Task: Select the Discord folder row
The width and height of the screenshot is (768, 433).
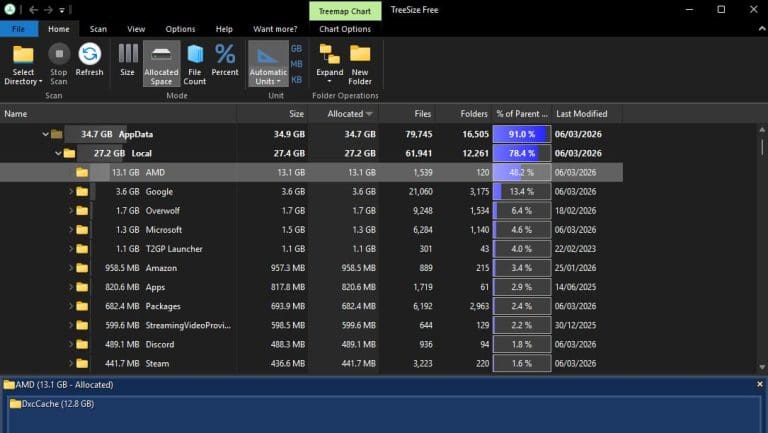Action: point(311,344)
